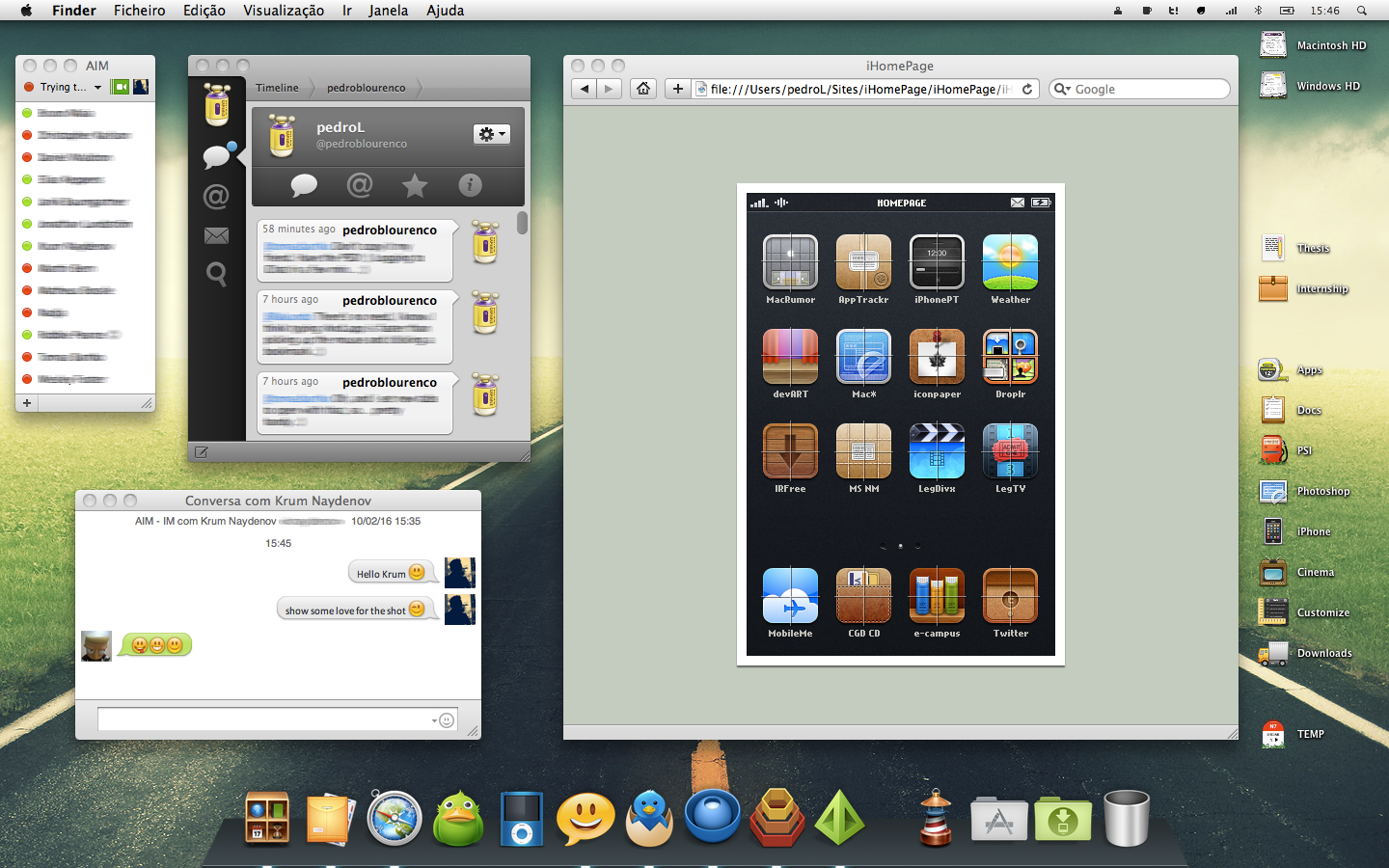1389x868 pixels.
Task: Open home page button in browser toolbar
Action: 643,89
